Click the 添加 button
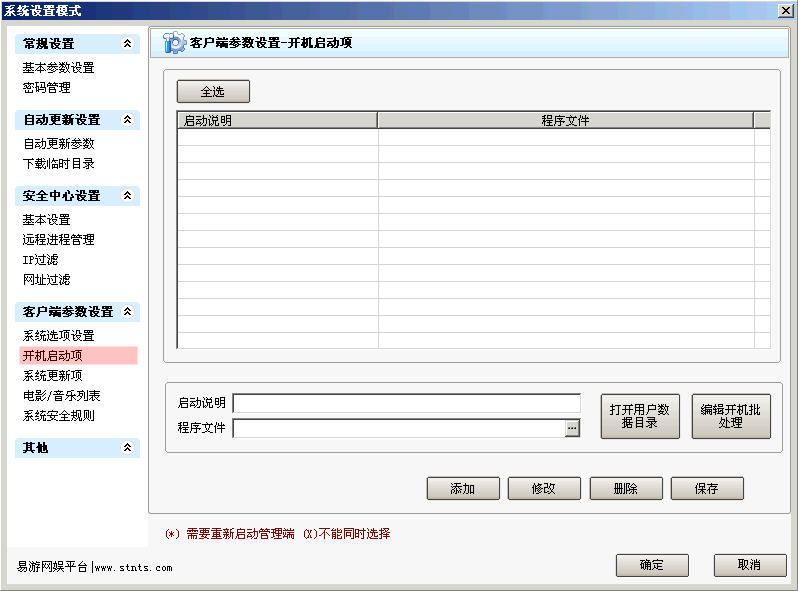798x591 pixels. point(463,489)
